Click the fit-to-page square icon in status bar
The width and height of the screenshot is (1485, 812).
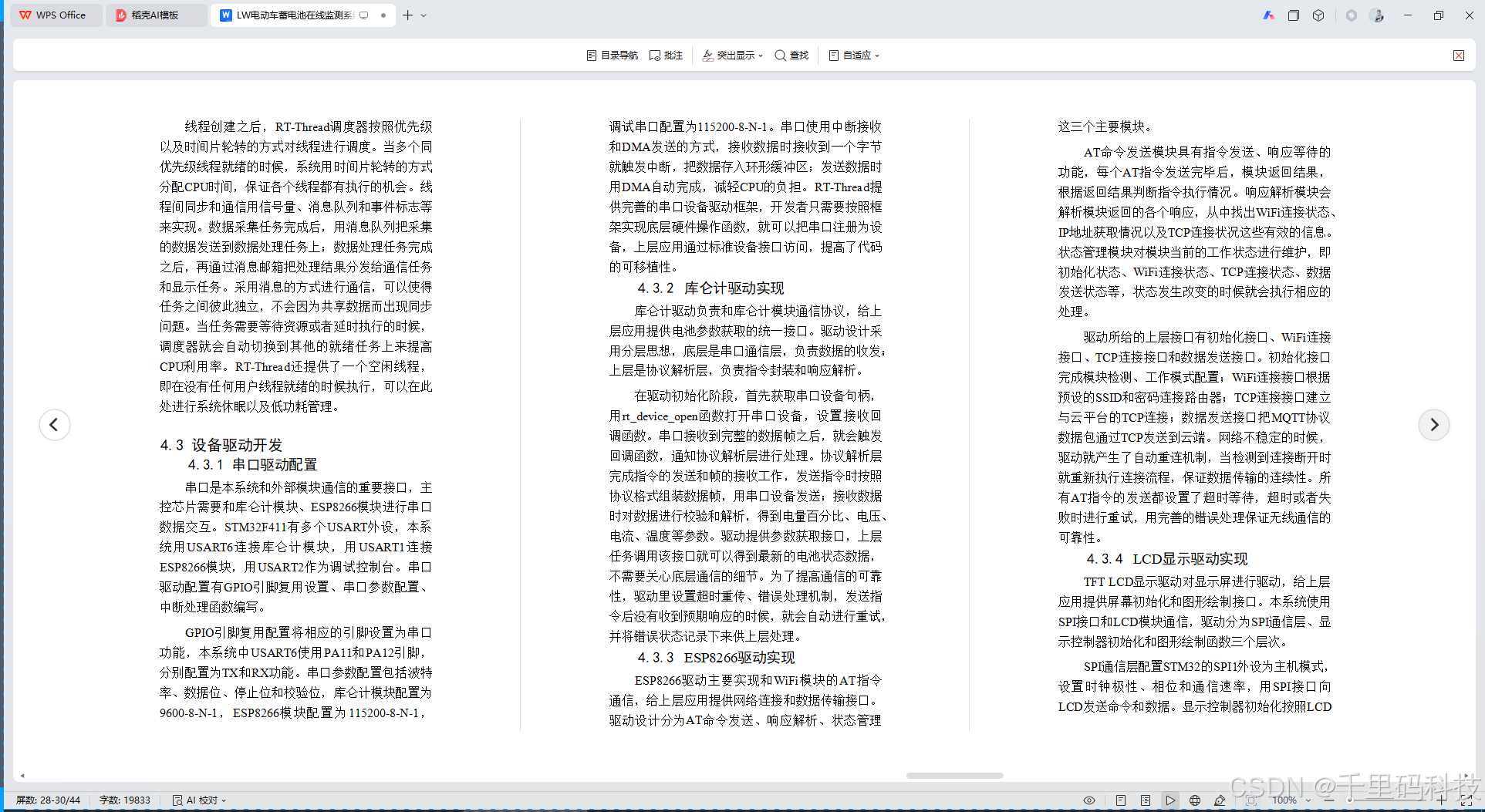point(1251,800)
